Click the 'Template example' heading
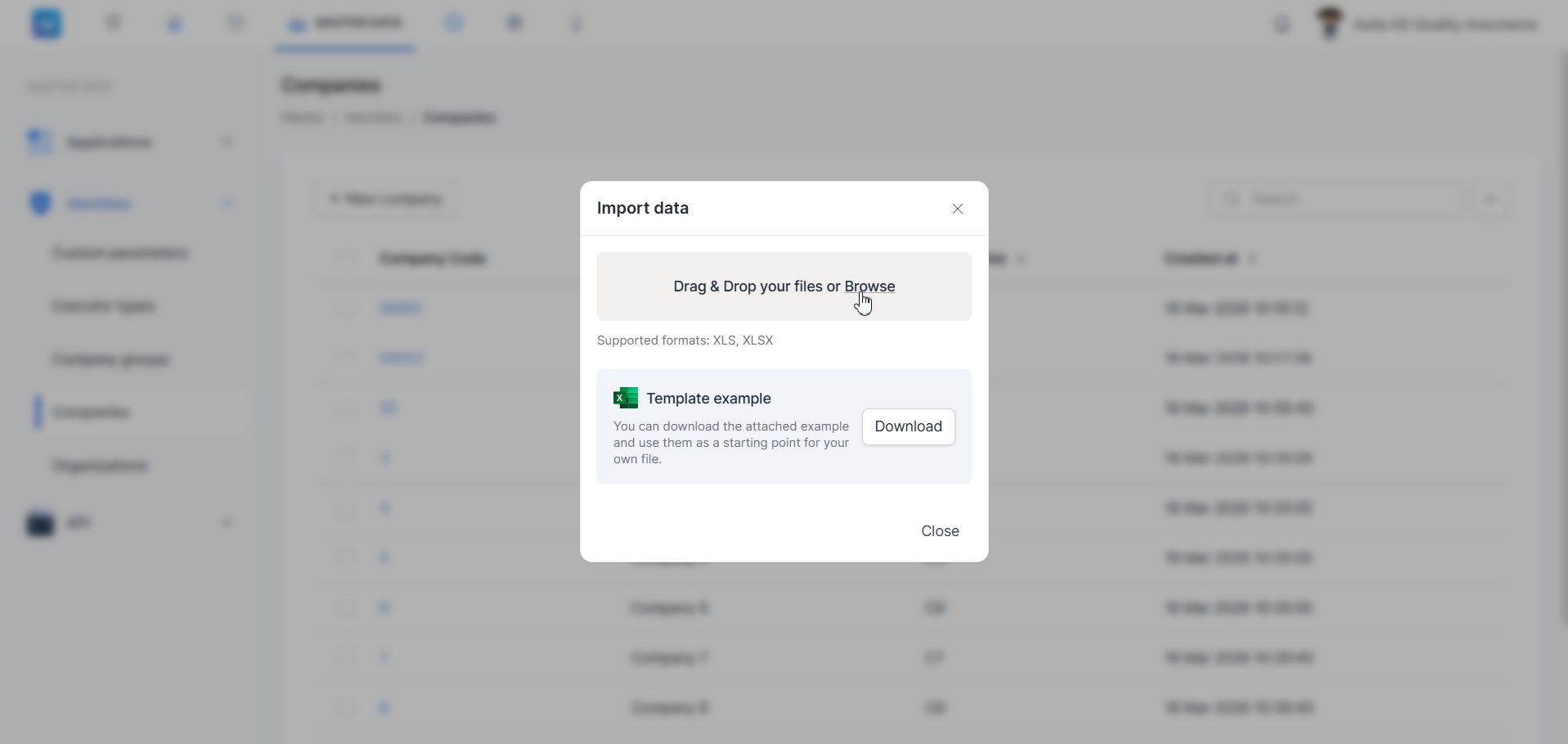 (708, 399)
